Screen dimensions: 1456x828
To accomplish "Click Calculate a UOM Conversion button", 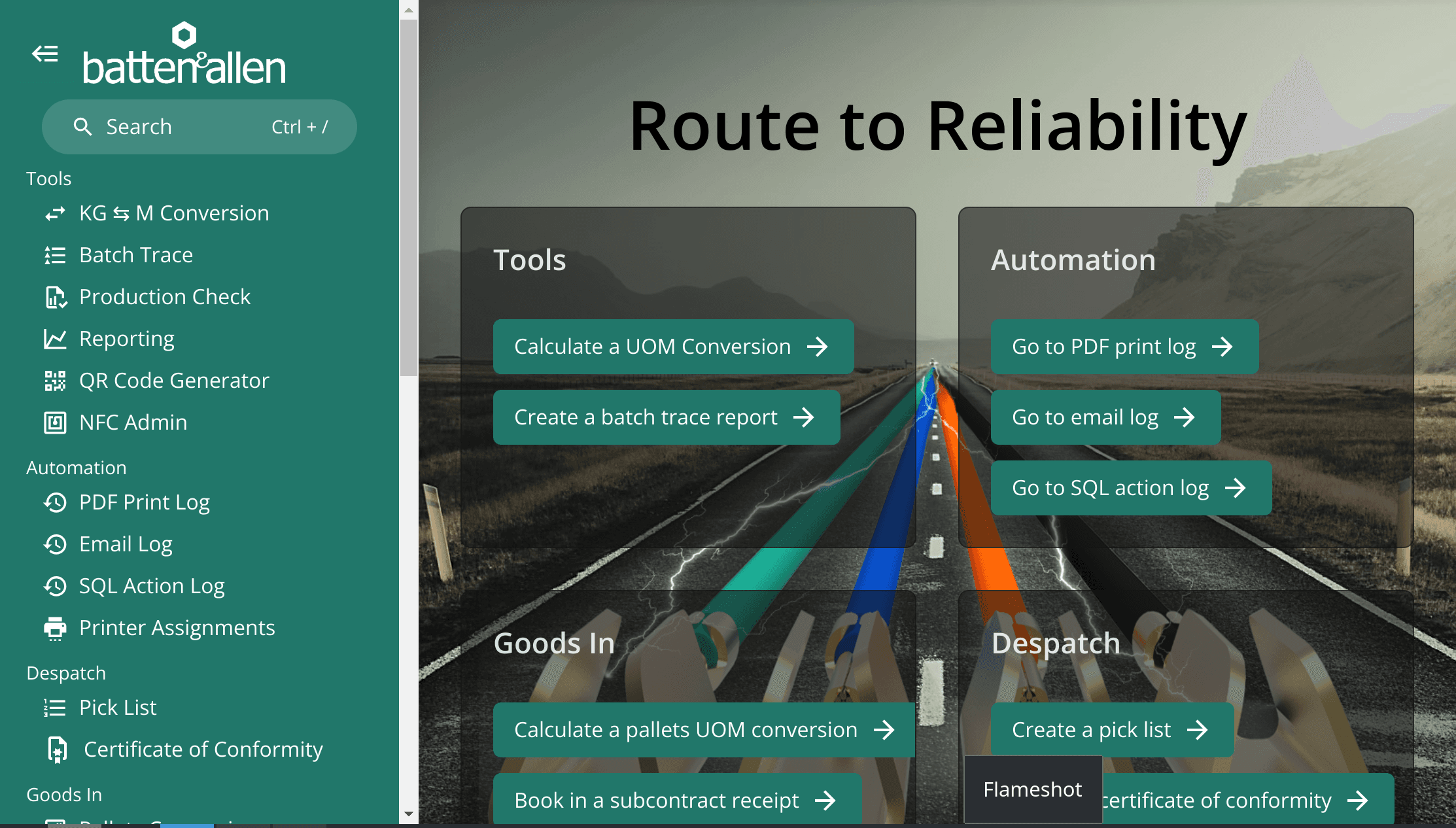I will (x=672, y=347).
